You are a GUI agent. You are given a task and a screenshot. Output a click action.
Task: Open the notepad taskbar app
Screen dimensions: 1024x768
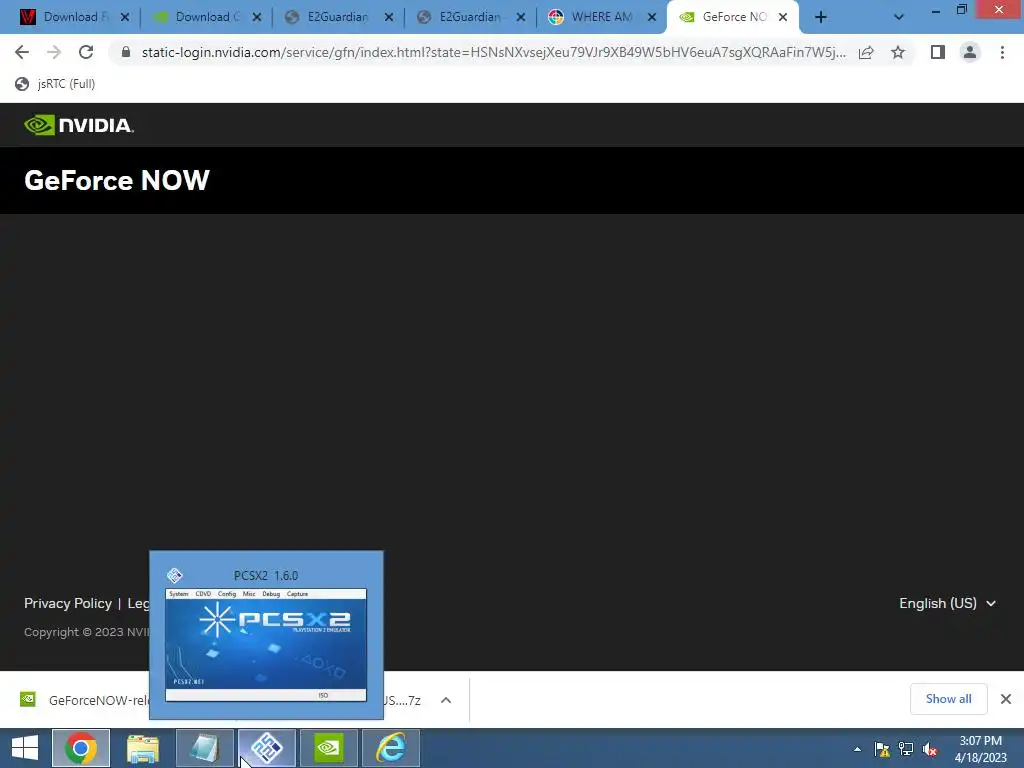[204, 748]
